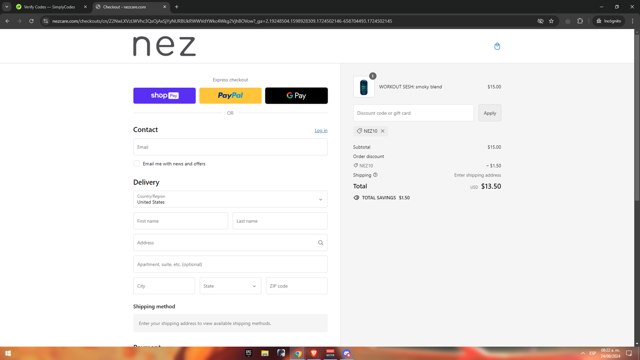640x360 pixels.
Task: Open the Windows Start menu
Action: (x=8, y=353)
